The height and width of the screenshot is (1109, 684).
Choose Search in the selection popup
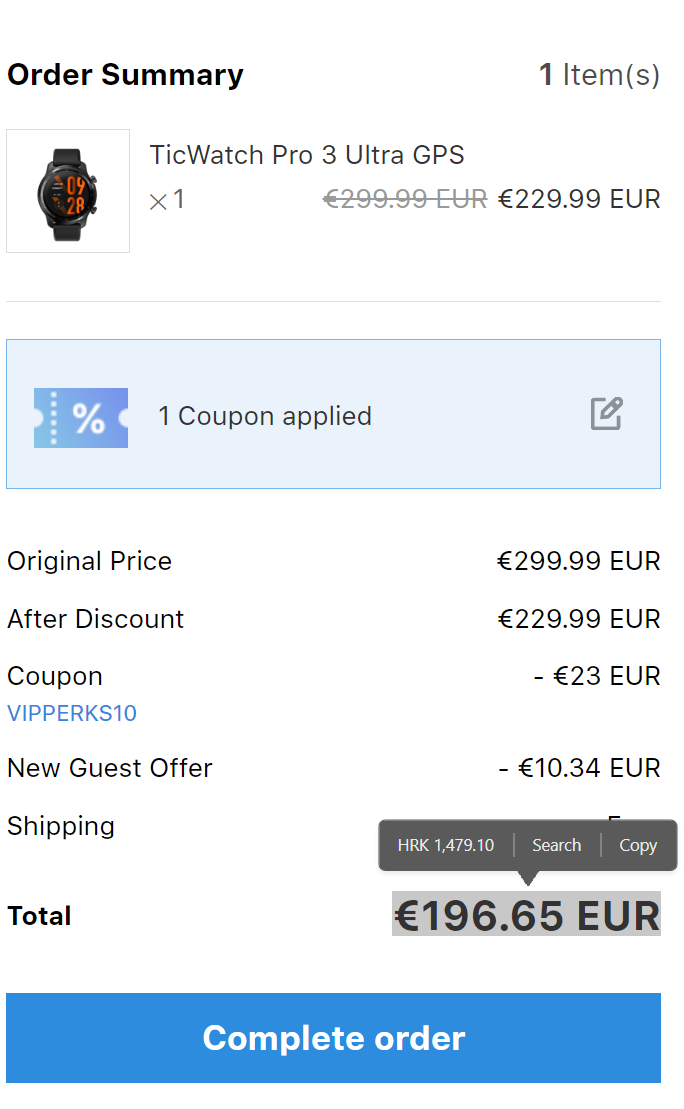(x=556, y=845)
